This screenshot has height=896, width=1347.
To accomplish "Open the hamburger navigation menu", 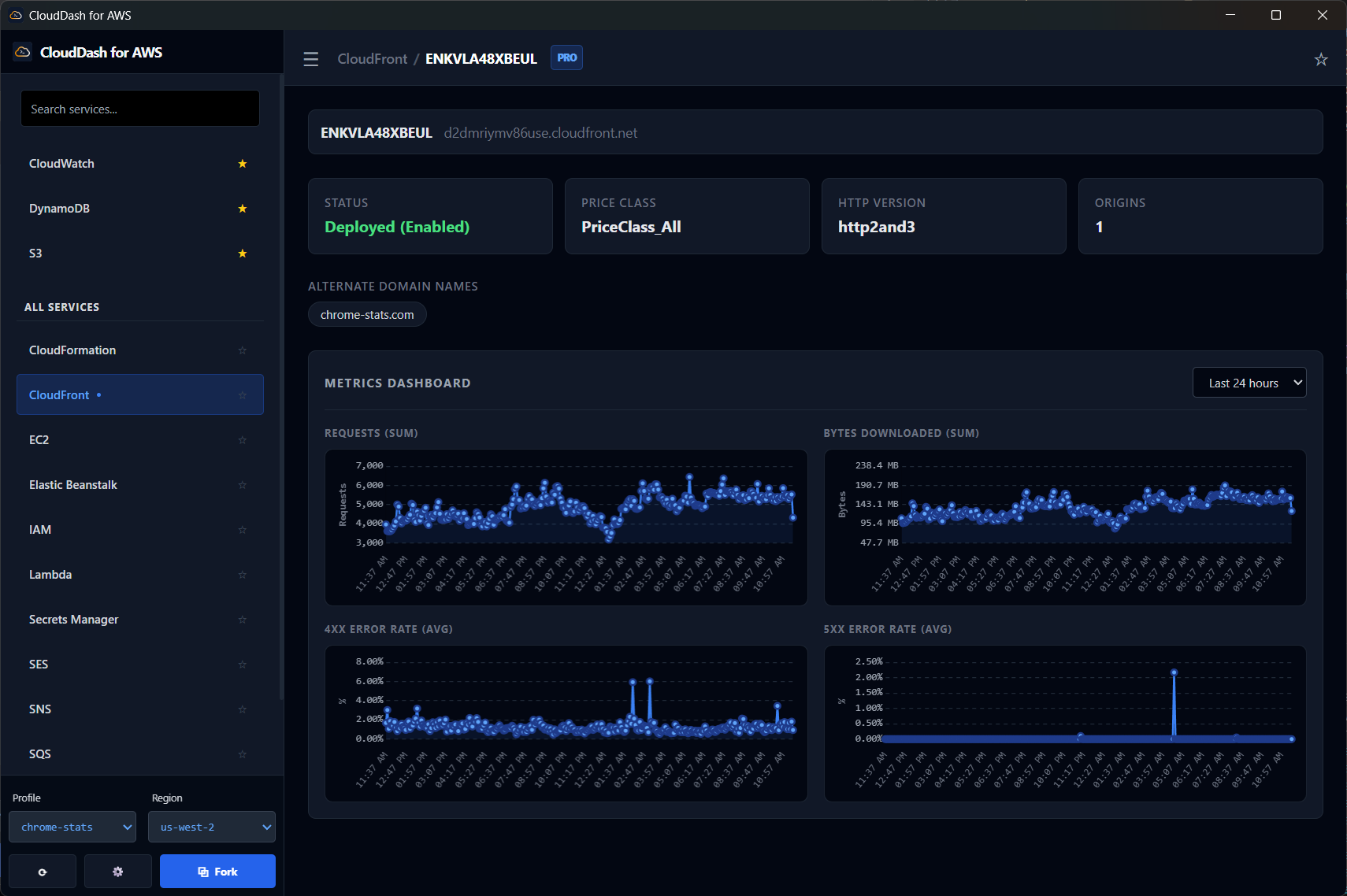I will (x=310, y=58).
